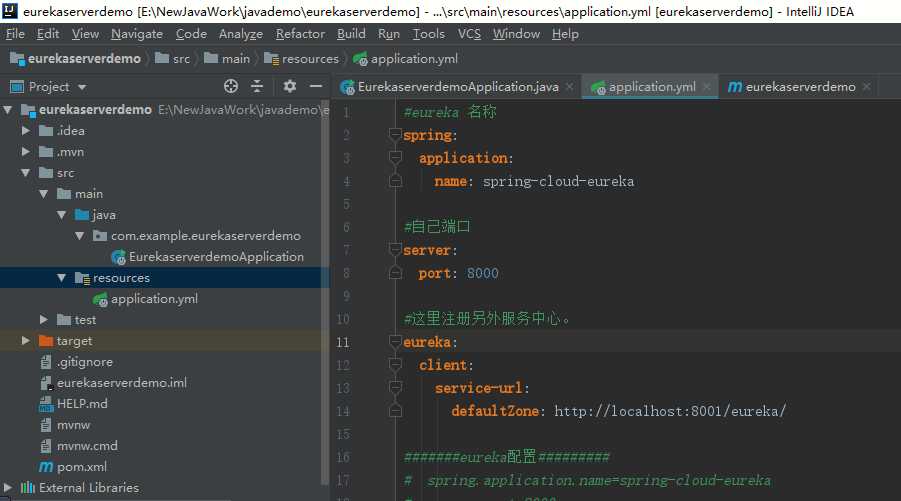Open the Refactor menu
901x501 pixels.
(x=300, y=34)
